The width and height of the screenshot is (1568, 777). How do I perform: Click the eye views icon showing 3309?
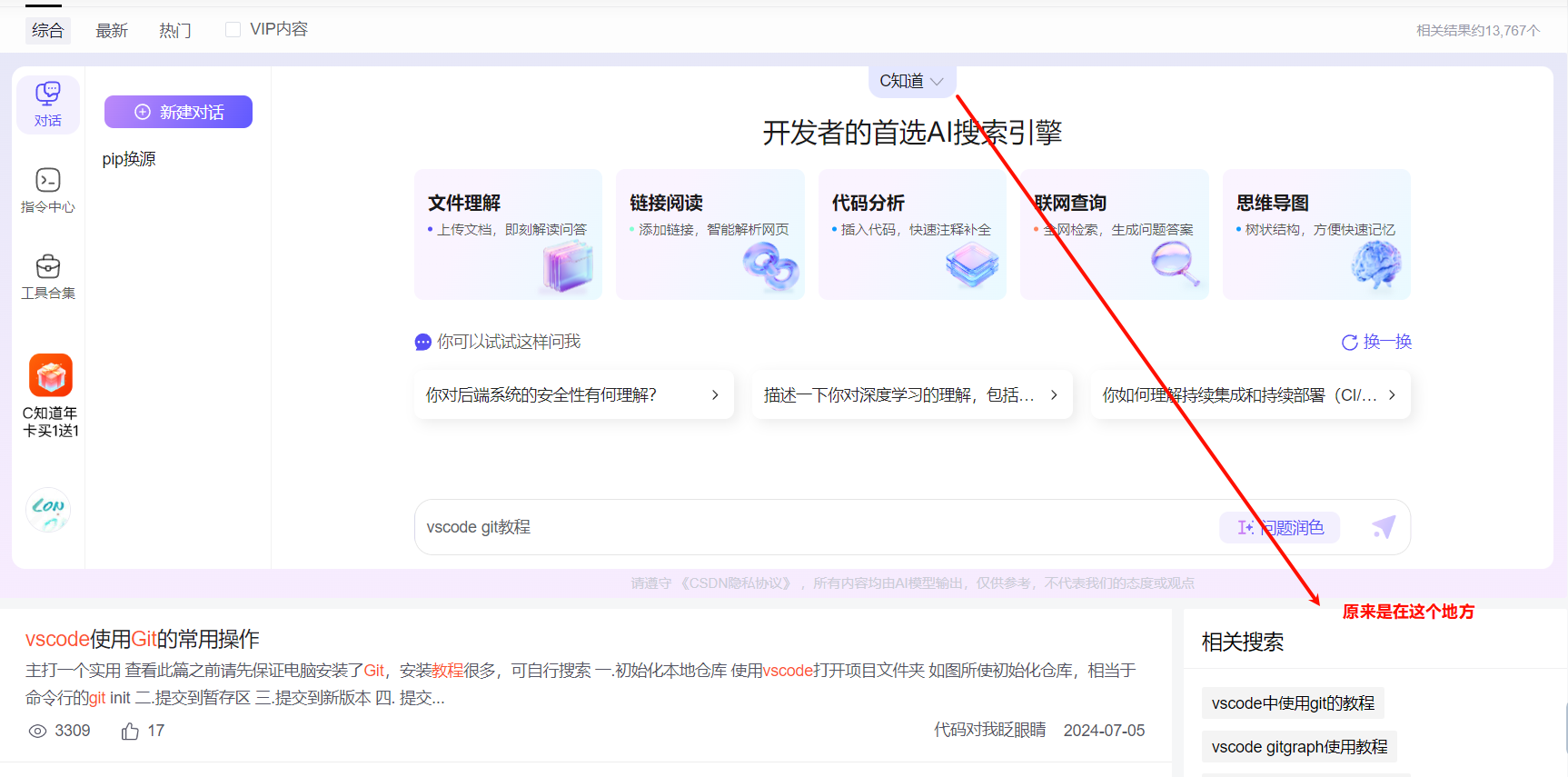tap(37, 731)
